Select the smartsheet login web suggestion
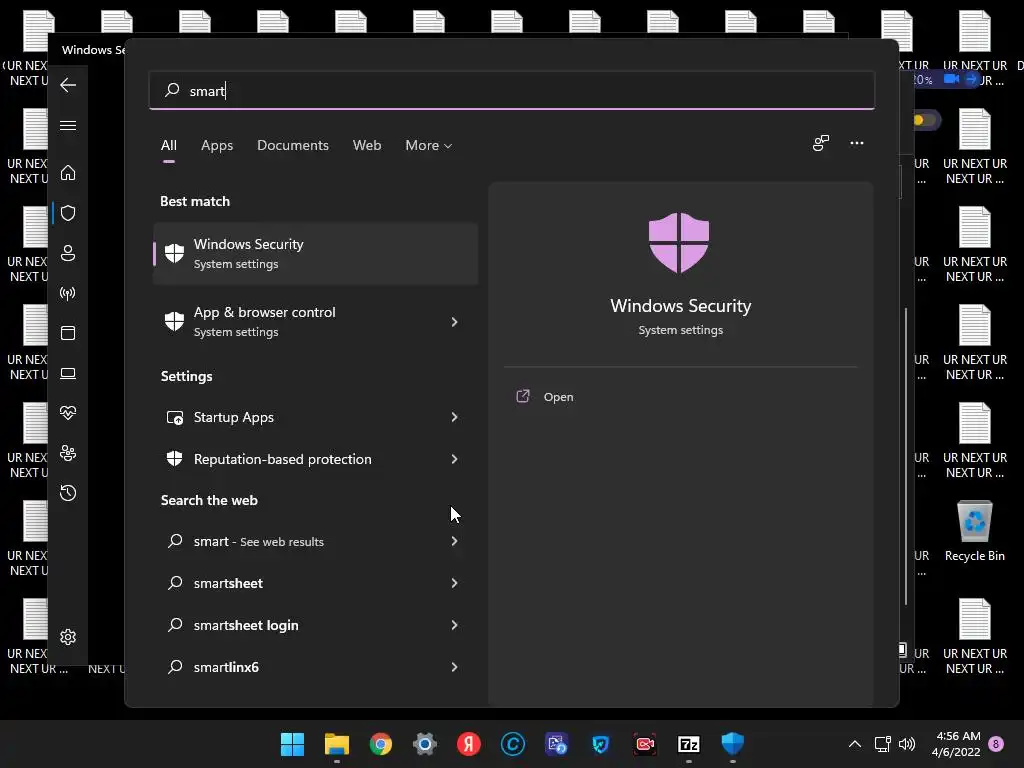Viewport: 1024px width, 768px height. point(315,625)
